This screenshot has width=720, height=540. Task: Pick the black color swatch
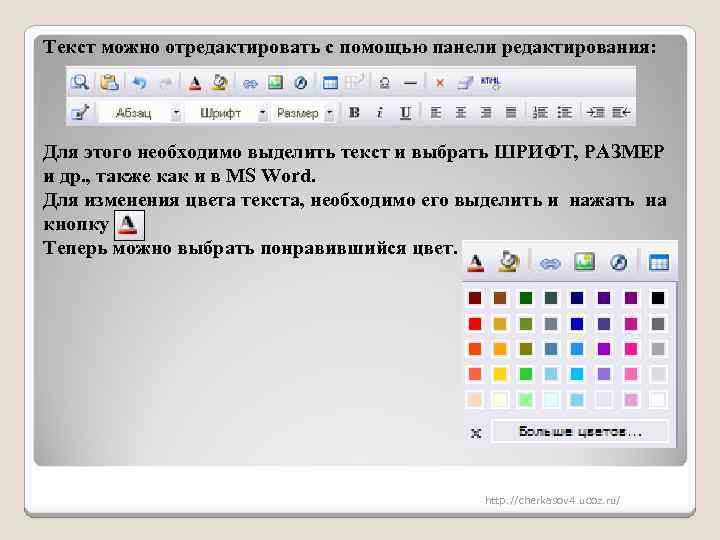tap(658, 298)
